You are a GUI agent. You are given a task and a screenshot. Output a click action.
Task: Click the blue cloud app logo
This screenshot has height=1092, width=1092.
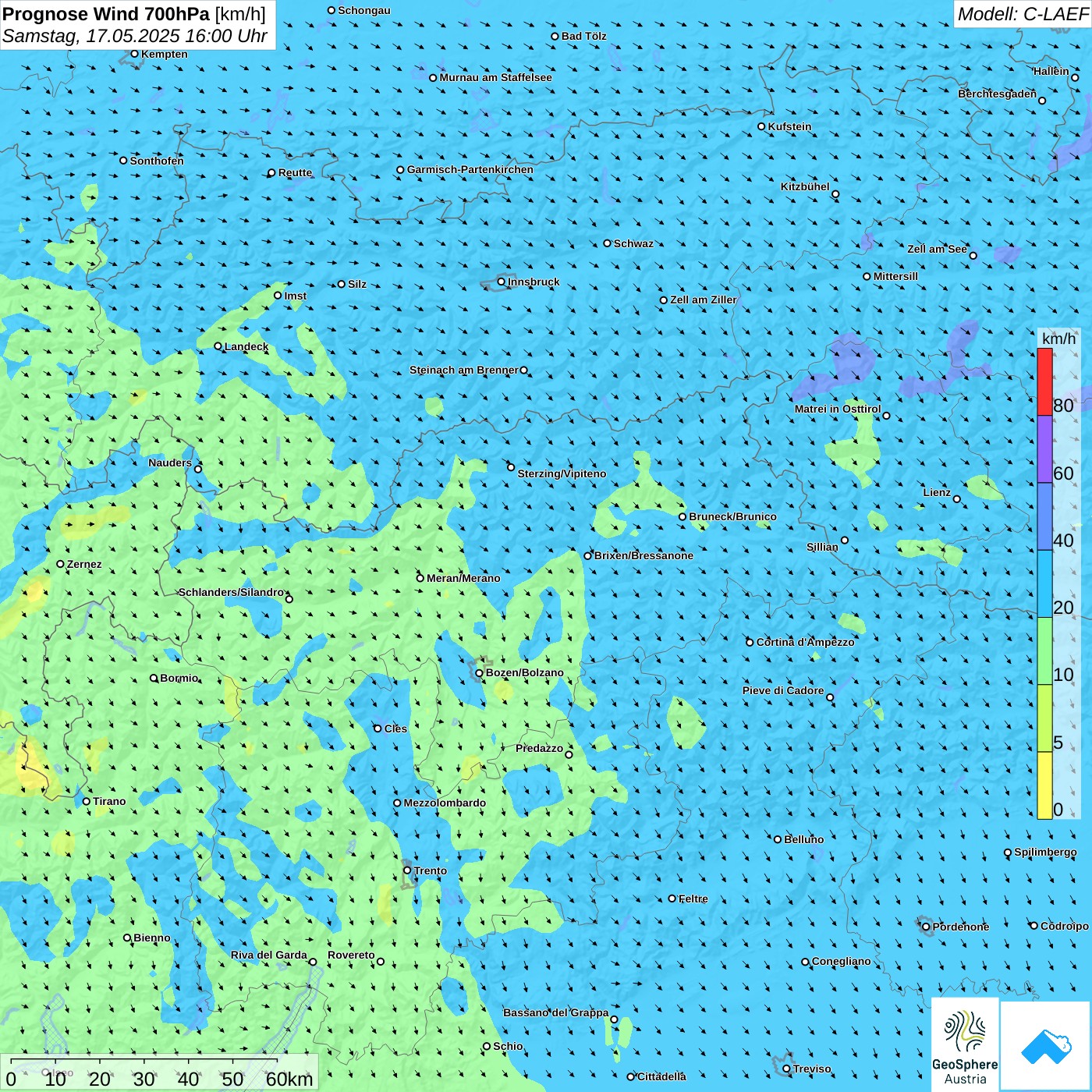[x=1046, y=1047]
